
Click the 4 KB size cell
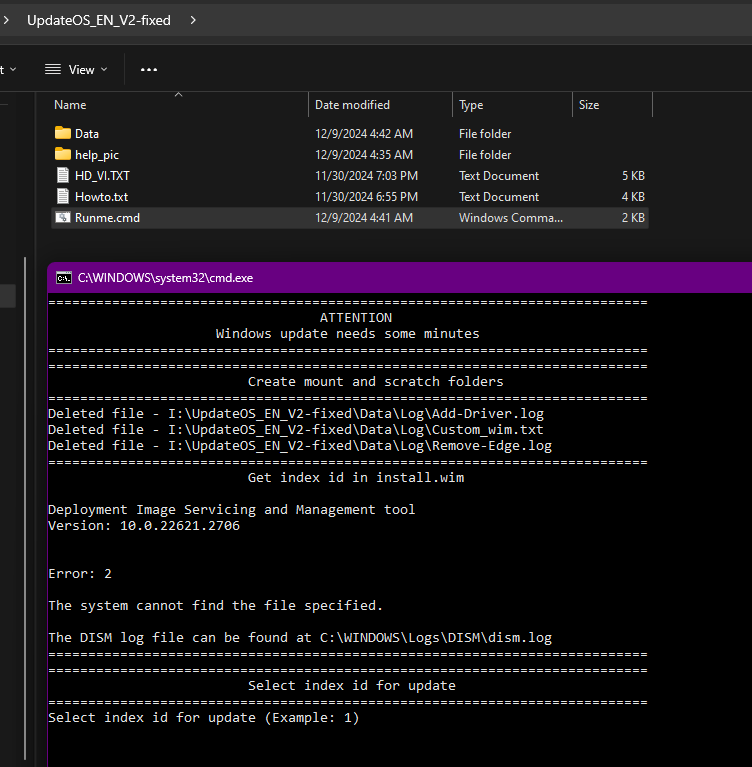[x=633, y=197]
